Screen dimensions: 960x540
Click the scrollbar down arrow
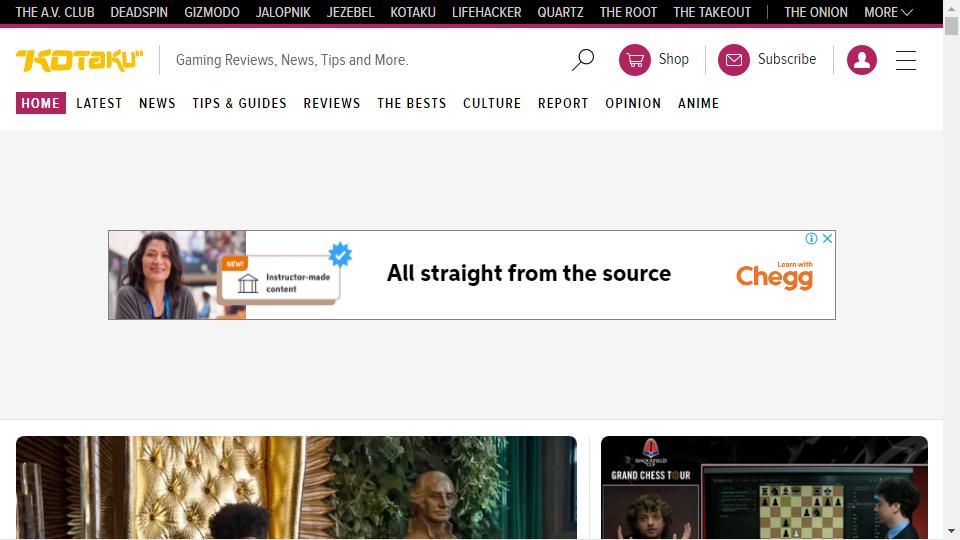tap(951, 531)
